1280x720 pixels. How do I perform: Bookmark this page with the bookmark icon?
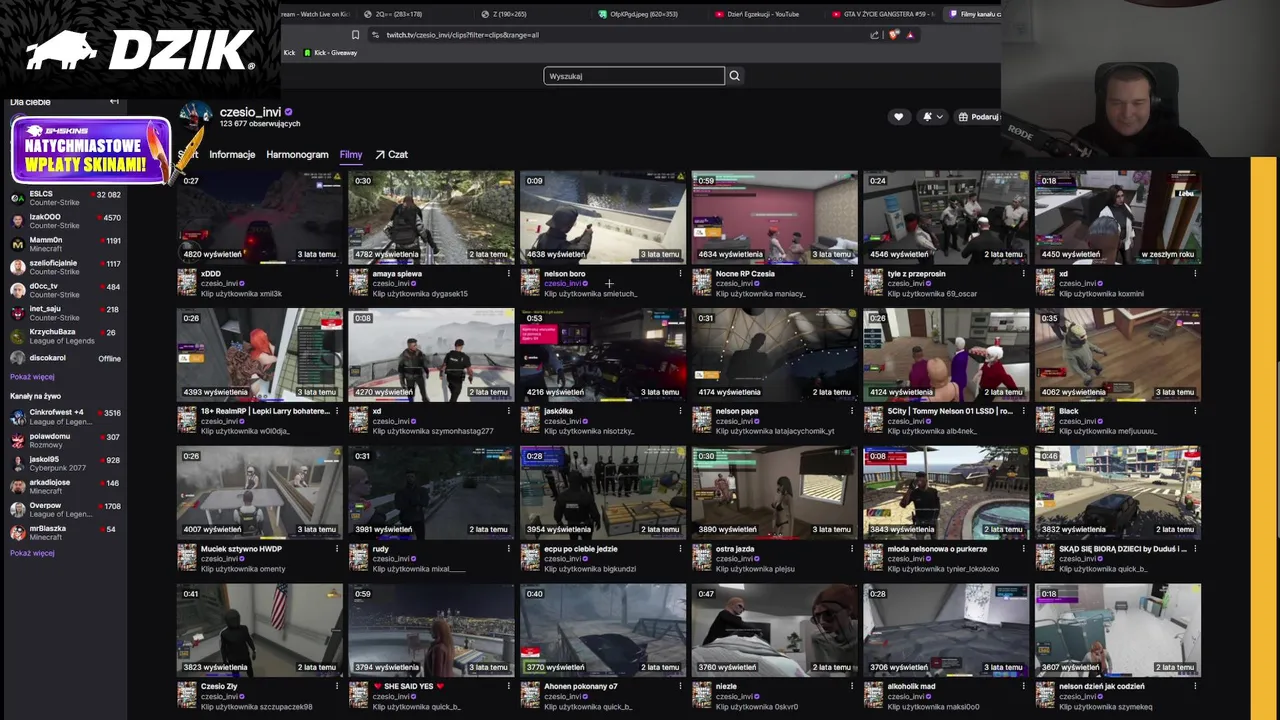tap(355, 35)
